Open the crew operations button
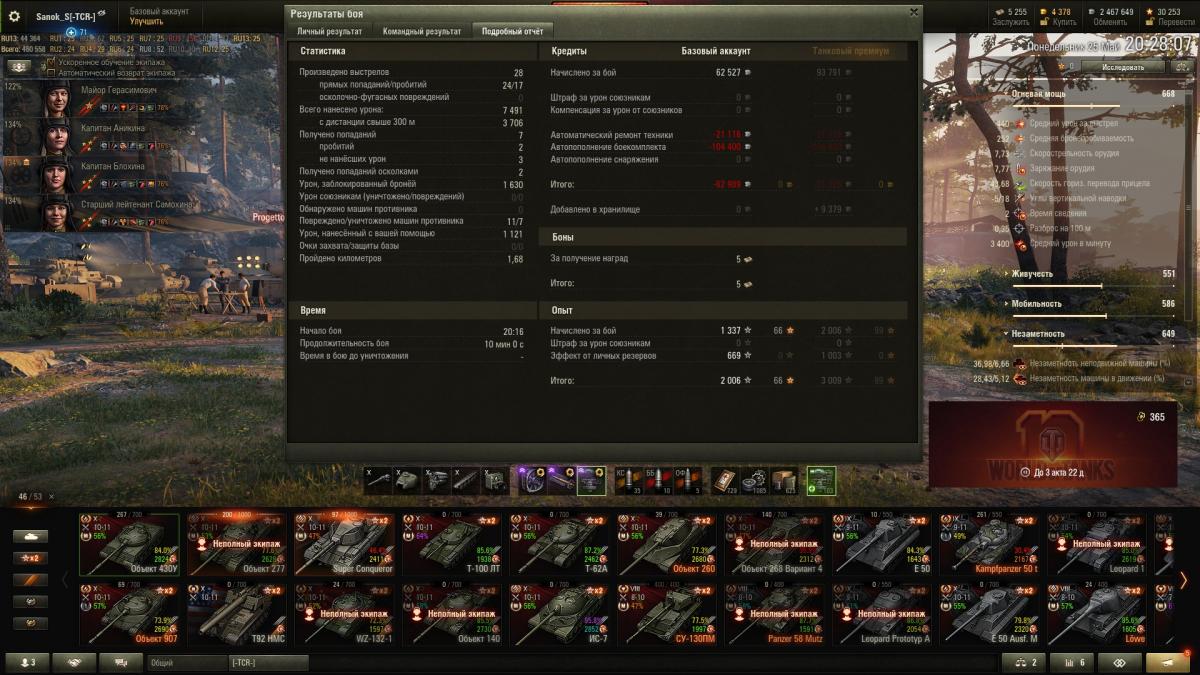 pos(19,66)
